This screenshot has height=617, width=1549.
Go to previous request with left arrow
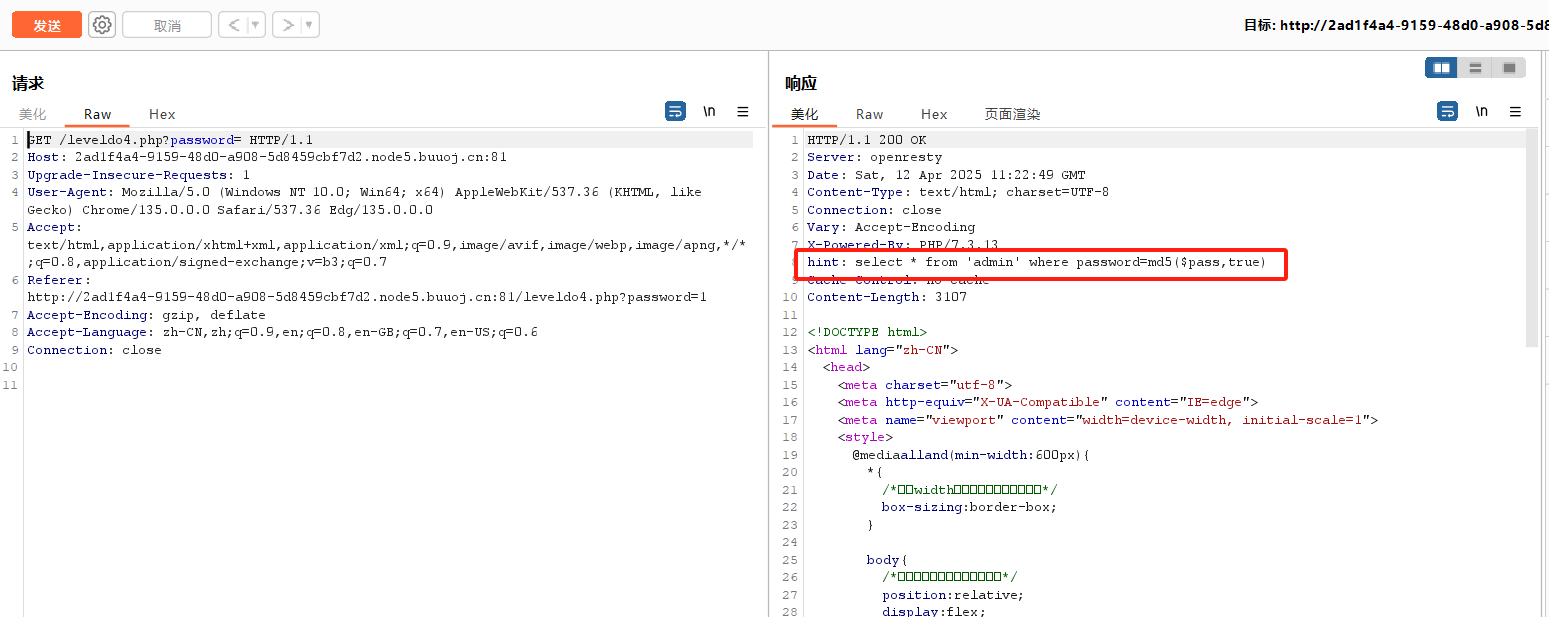click(233, 25)
